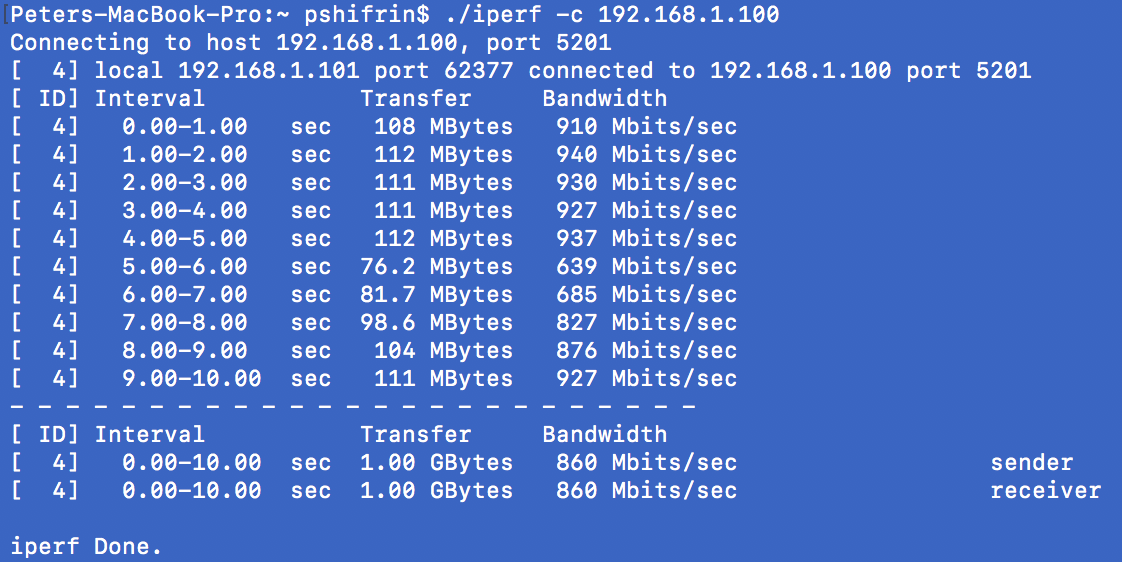Click the dashed separator line
Screen dimensions: 1122x562
pyautogui.click(x=353, y=407)
